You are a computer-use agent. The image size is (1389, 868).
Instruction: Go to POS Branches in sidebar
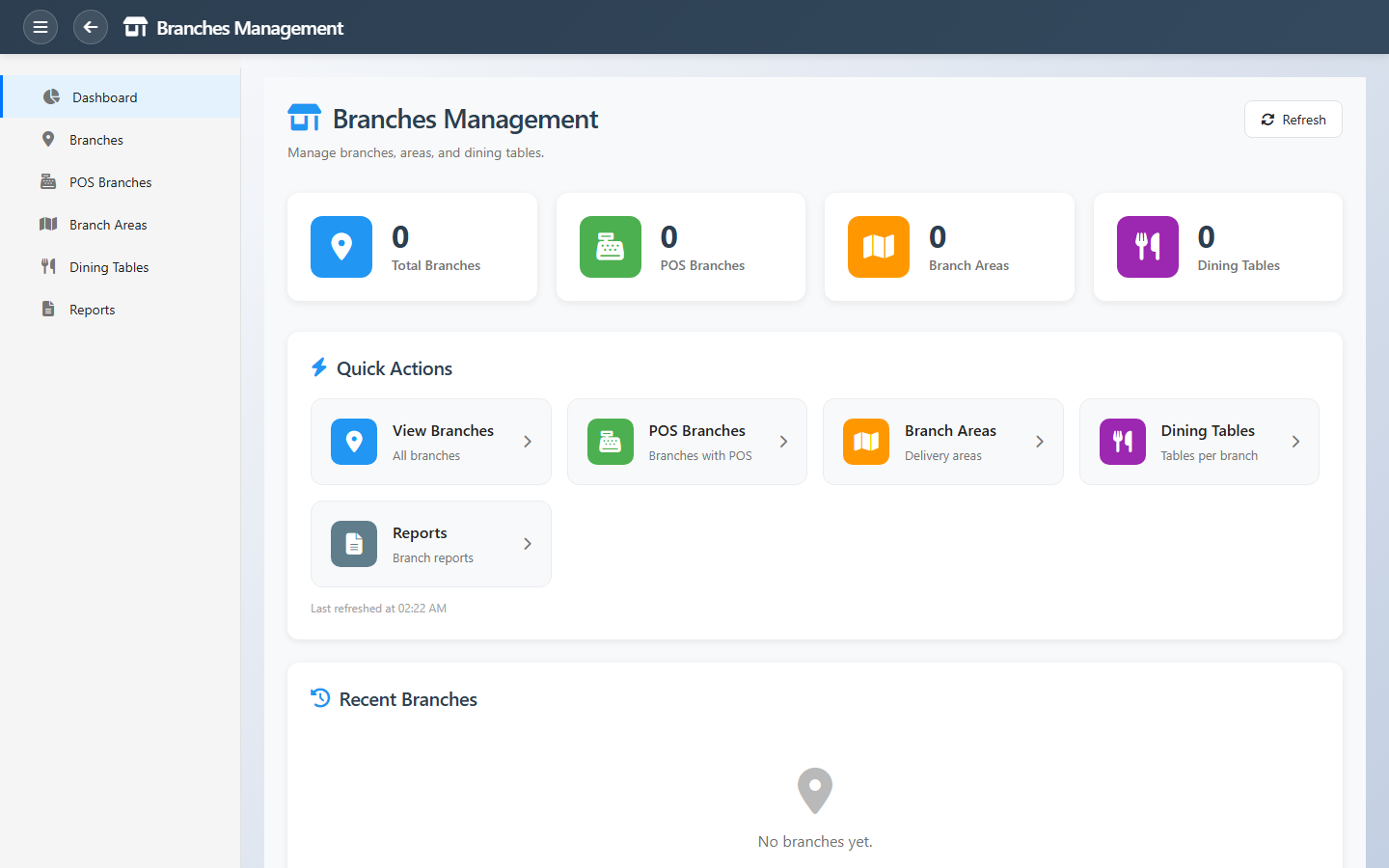(110, 182)
